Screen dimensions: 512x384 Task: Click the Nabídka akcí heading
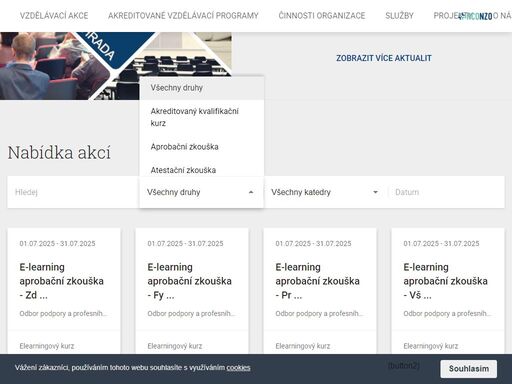coord(59,153)
